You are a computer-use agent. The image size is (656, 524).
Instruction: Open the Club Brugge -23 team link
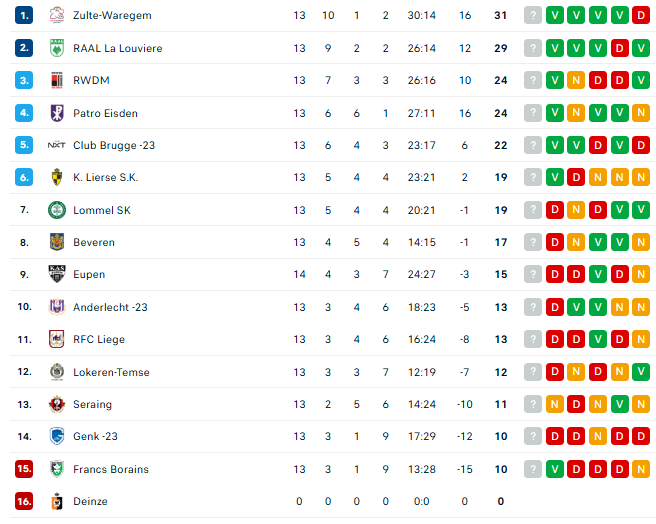[114, 145]
